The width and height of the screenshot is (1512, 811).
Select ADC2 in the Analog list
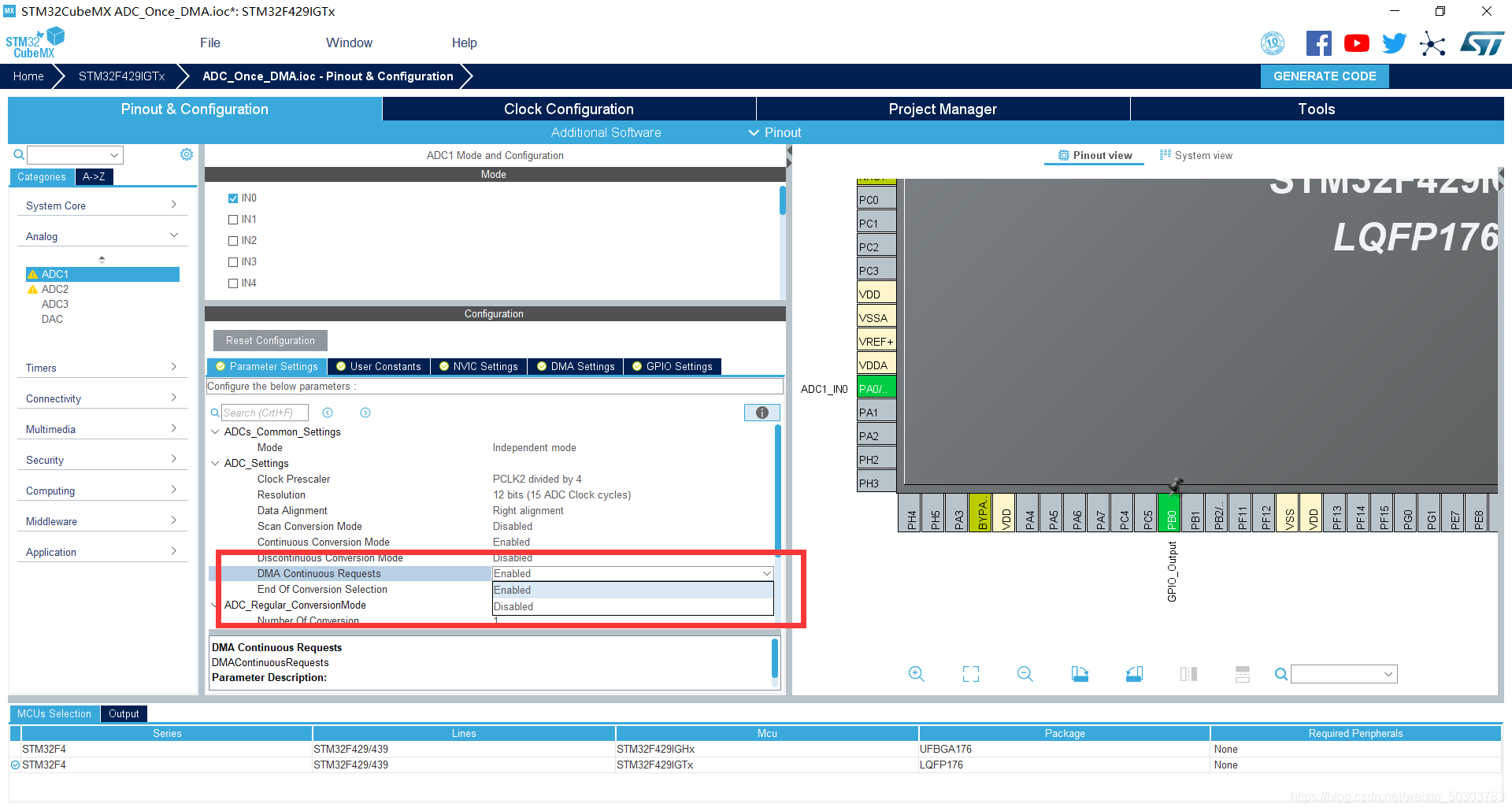pyautogui.click(x=55, y=289)
